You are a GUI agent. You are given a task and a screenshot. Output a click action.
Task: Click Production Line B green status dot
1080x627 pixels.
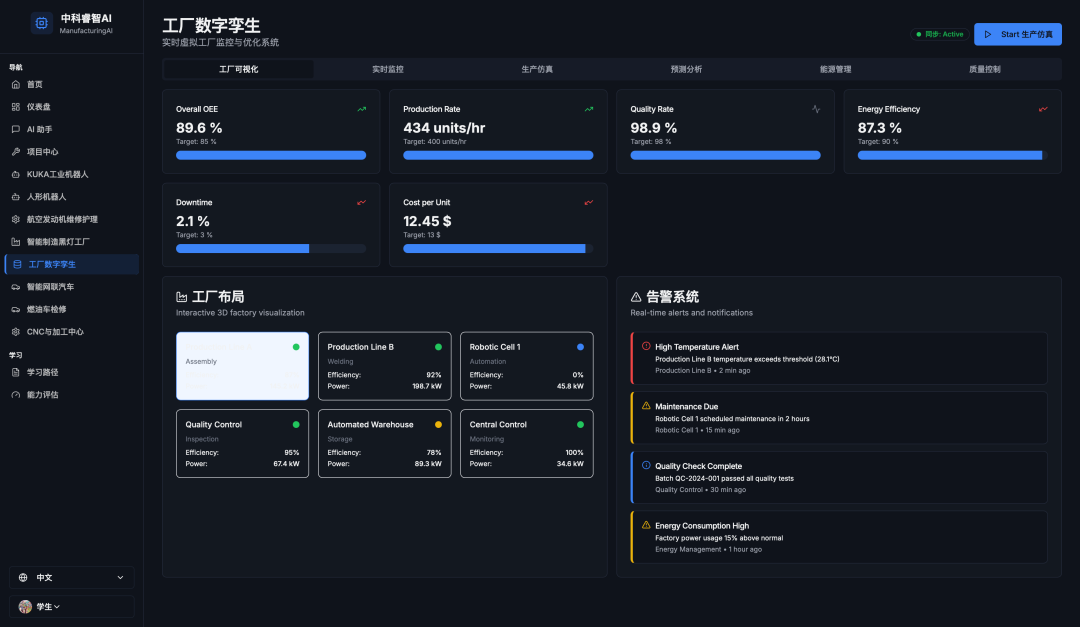click(438, 347)
